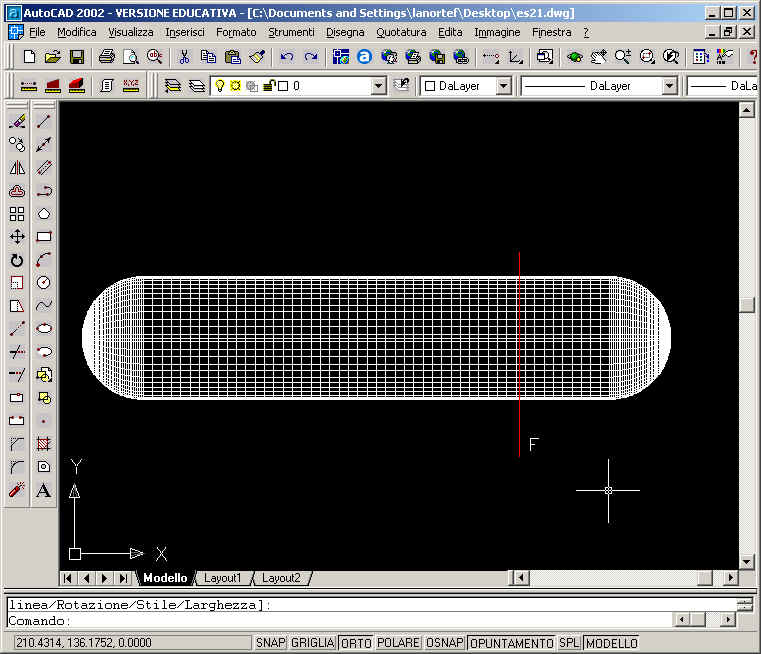Image resolution: width=761 pixels, height=654 pixels.
Task: Open the Help question mark menu
Action: pos(586,32)
